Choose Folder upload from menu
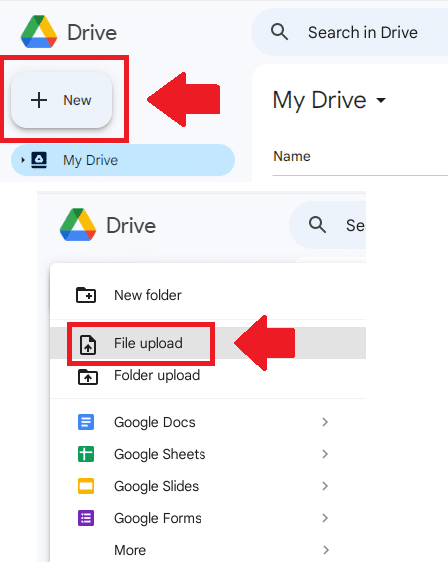Screen dimensions: 448x562 (208, 375)
